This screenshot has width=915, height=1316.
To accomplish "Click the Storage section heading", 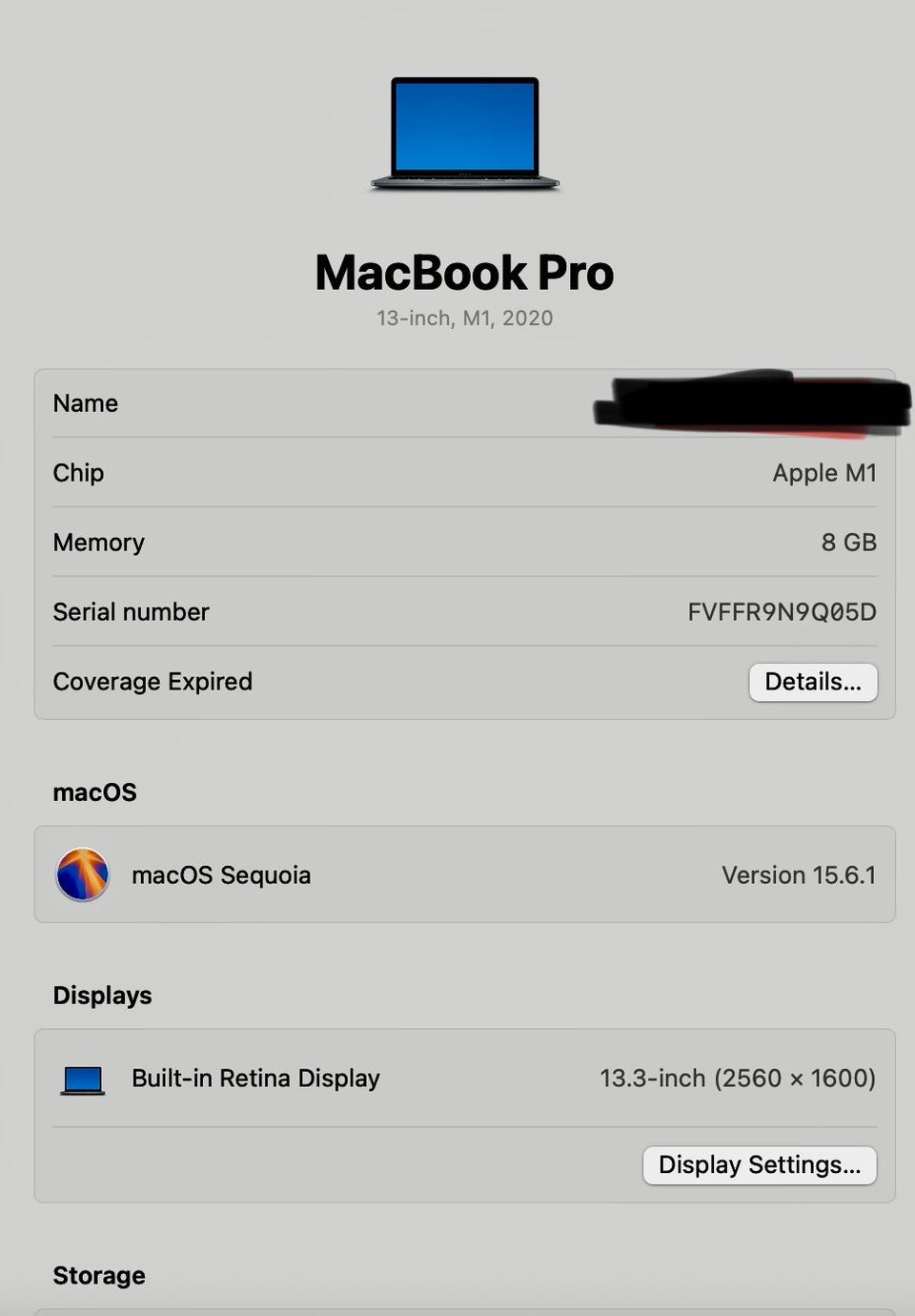I will click(x=99, y=1276).
